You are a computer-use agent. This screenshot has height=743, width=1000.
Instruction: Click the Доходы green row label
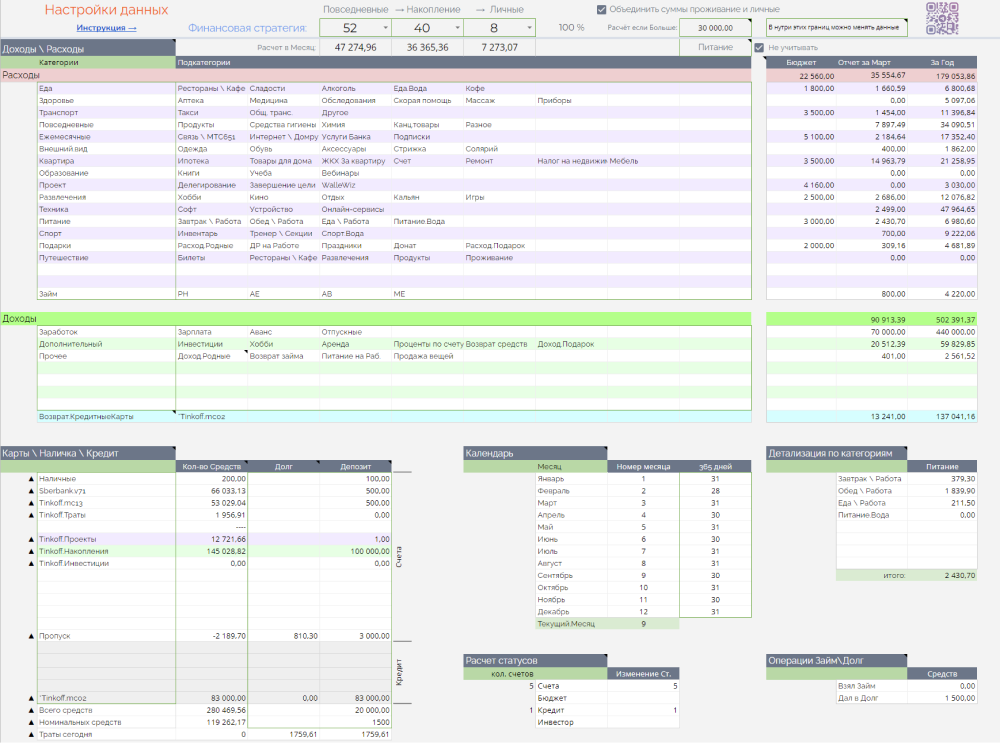coord(19,319)
